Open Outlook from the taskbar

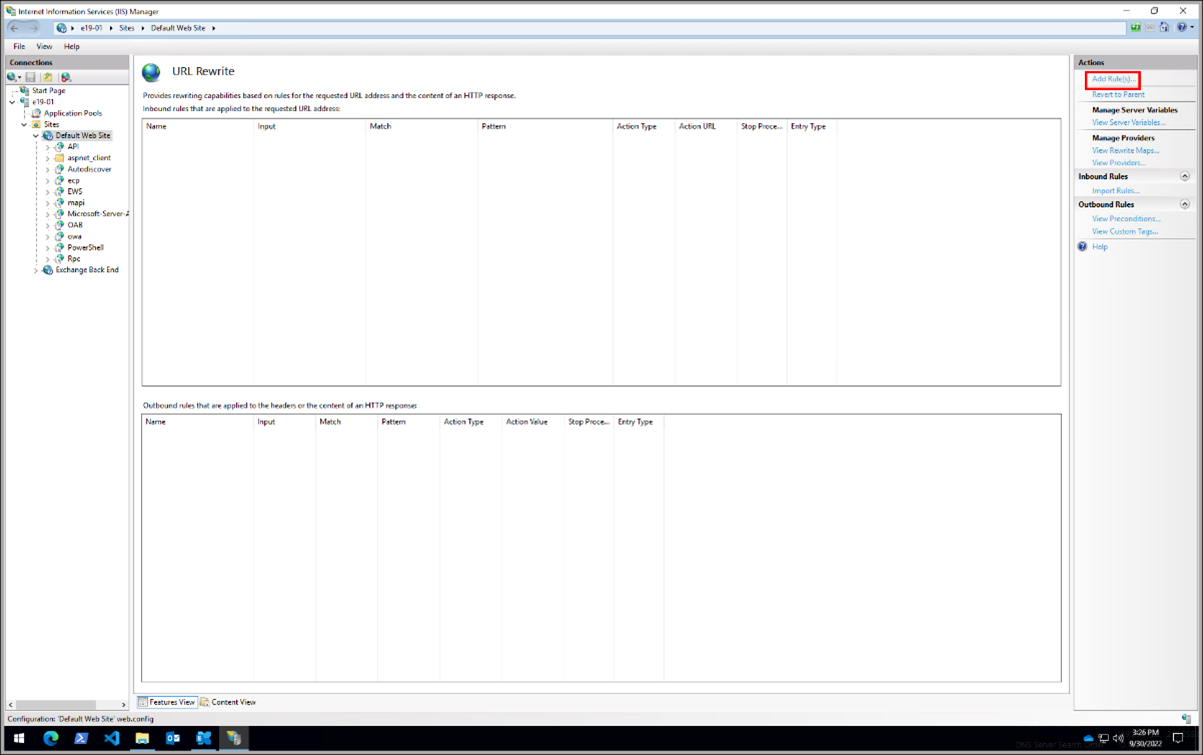click(x=172, y=738)
